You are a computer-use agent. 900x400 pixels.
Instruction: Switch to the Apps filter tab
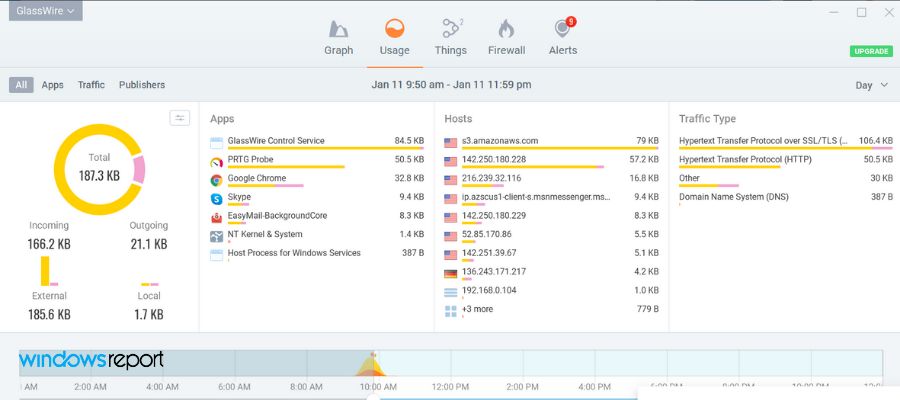tap(52, 85)
